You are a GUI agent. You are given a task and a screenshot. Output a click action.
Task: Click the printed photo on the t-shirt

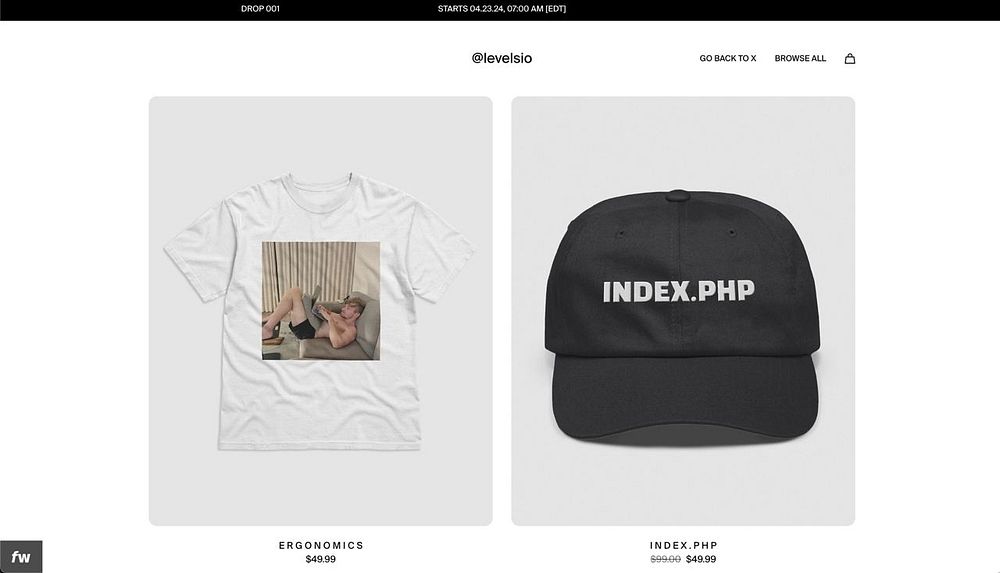[x=321, y=301]
